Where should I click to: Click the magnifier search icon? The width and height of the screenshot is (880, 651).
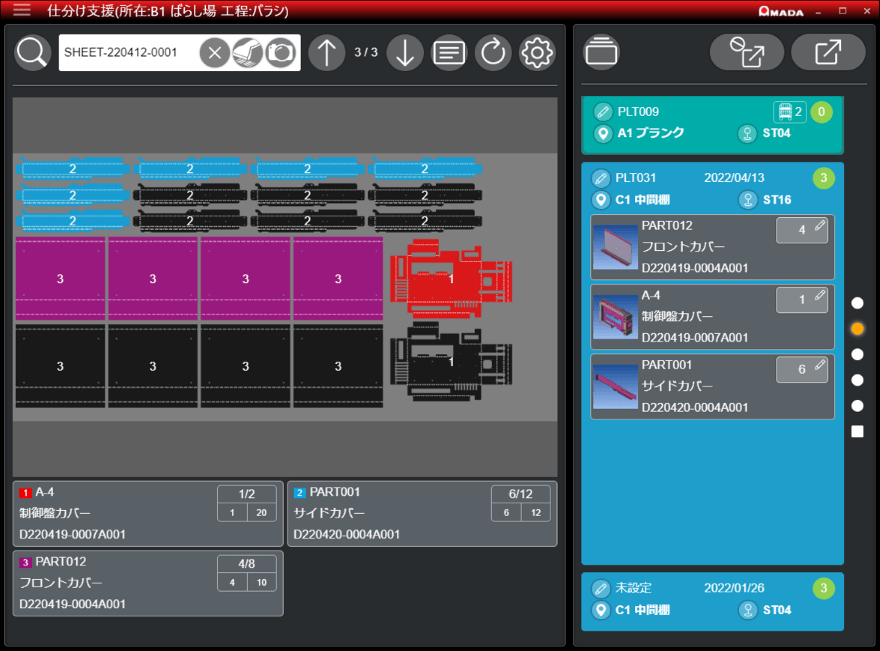[33, 52]
